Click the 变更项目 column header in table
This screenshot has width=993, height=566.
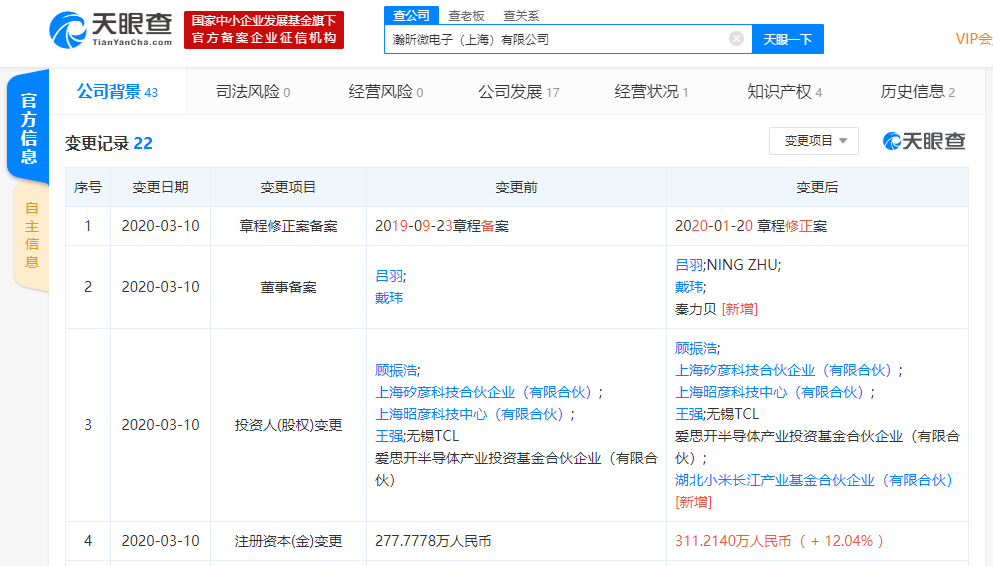288,187
